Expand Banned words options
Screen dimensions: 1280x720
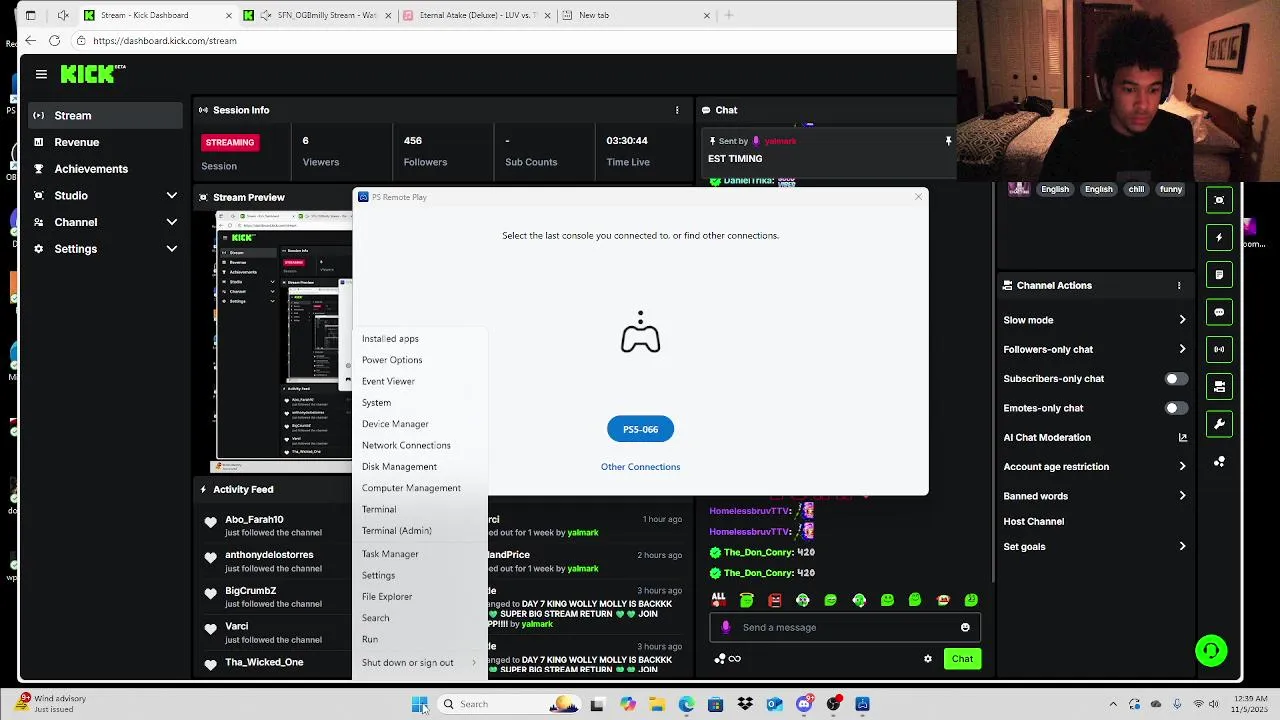pyautogui.click(x=1182, y=496)
